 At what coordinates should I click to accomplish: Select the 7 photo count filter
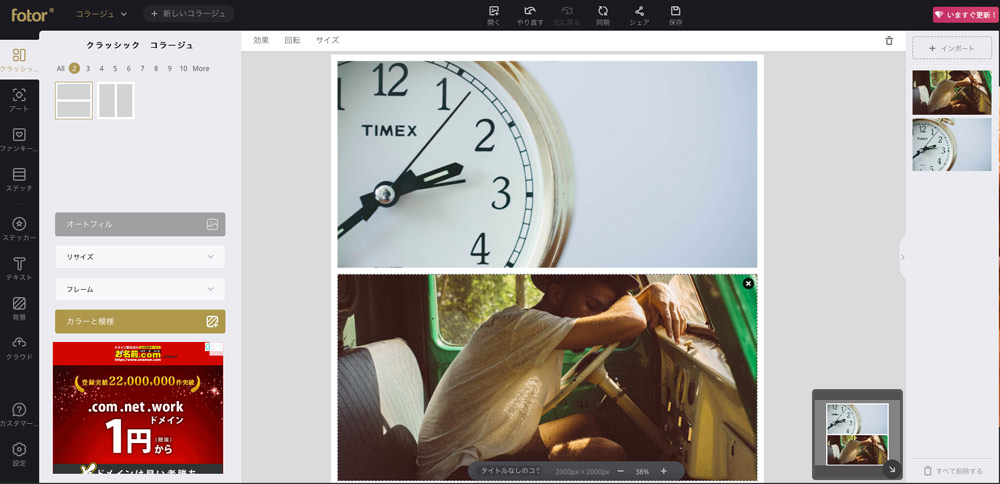(x=142, y=69)
